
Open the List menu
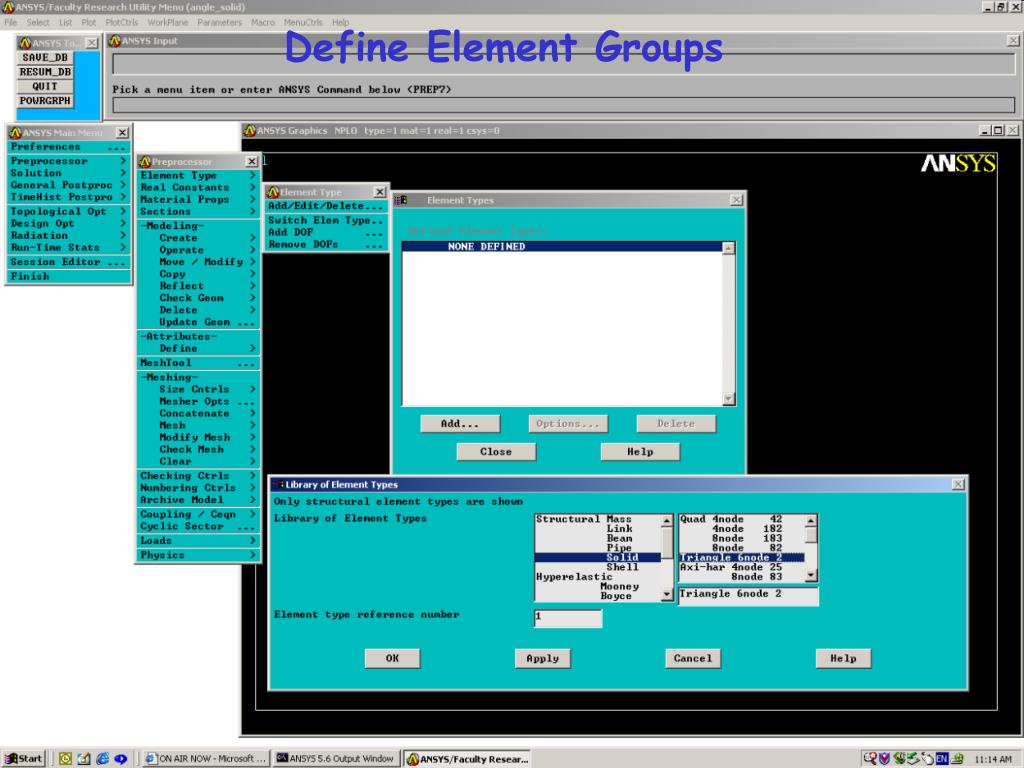[x=65, y=22]
